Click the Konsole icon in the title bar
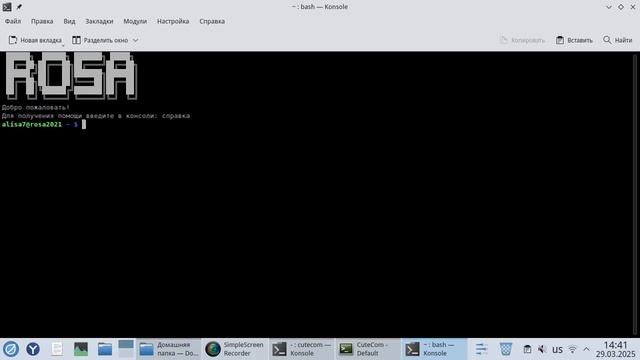The image size is (640, 360). point(7,7)
